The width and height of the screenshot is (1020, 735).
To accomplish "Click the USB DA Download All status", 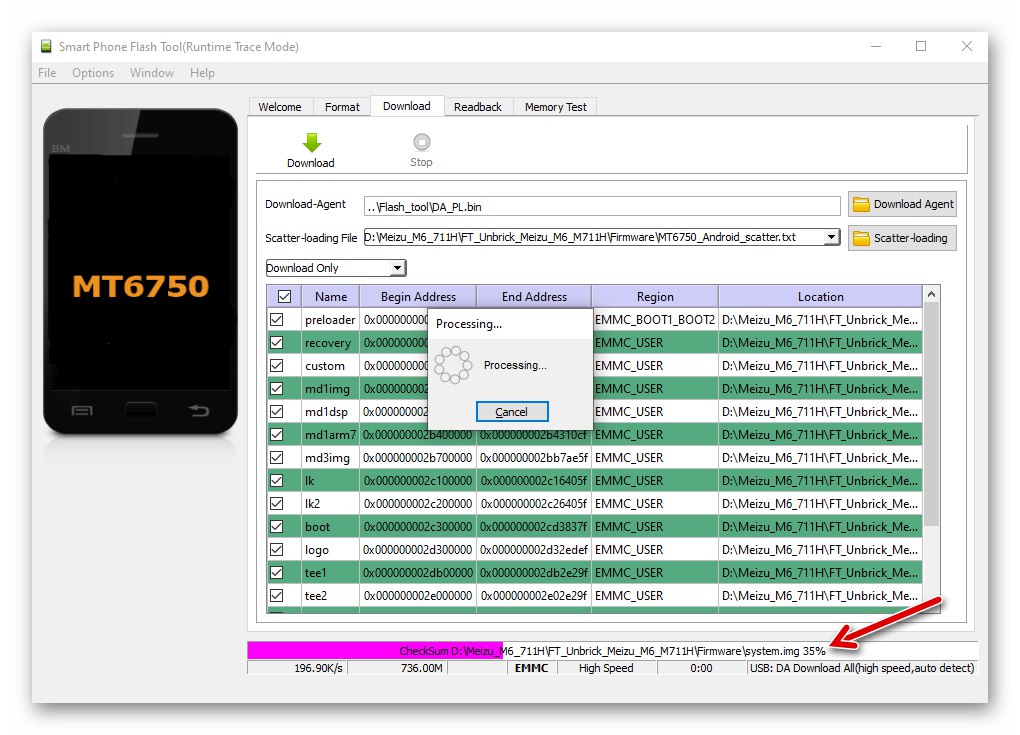I will pyautogui.click(x=862, y=668).
